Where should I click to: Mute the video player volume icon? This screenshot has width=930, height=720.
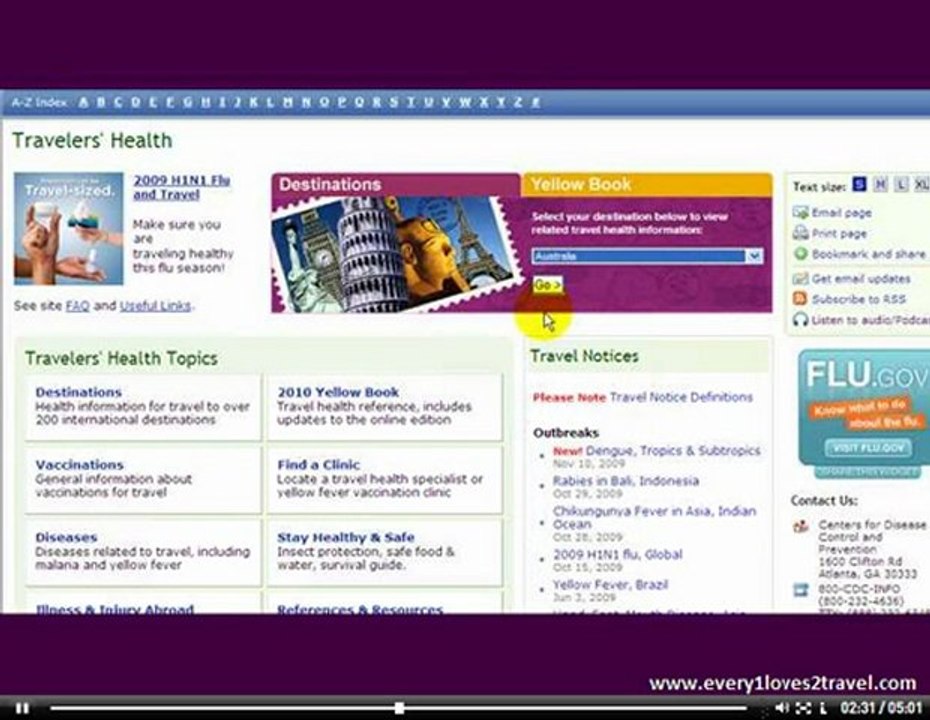click(x=783, y=708)
